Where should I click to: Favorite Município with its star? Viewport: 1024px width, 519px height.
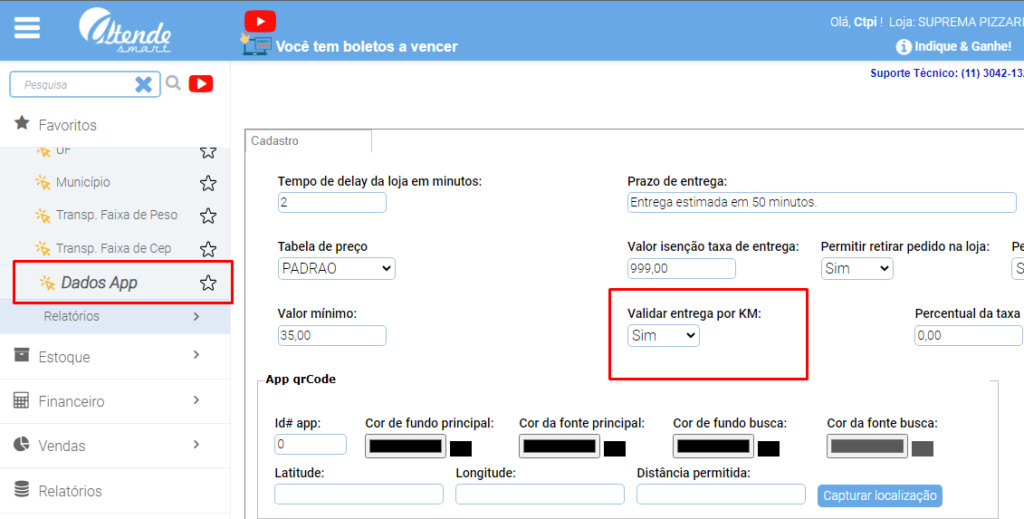pyautogui.click(x=208, y=183)
